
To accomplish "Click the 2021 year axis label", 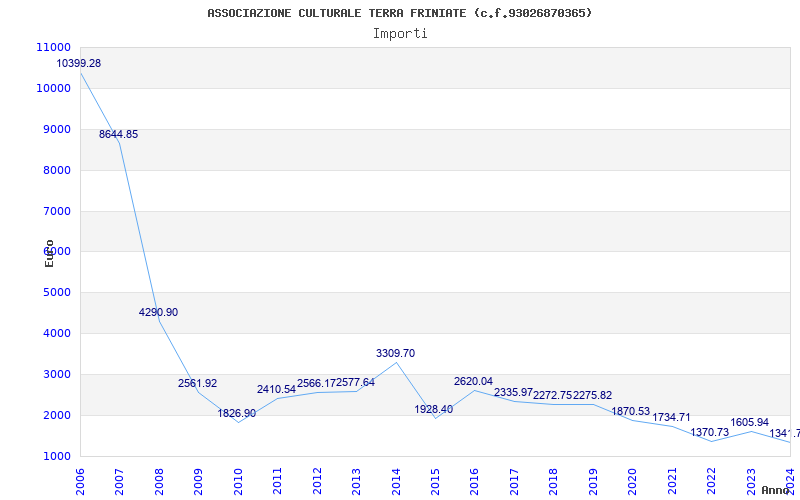I will pos(672,482).
